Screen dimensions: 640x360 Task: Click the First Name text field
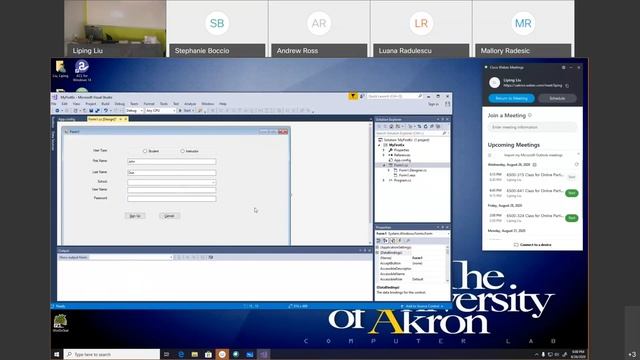pos(171,162)
